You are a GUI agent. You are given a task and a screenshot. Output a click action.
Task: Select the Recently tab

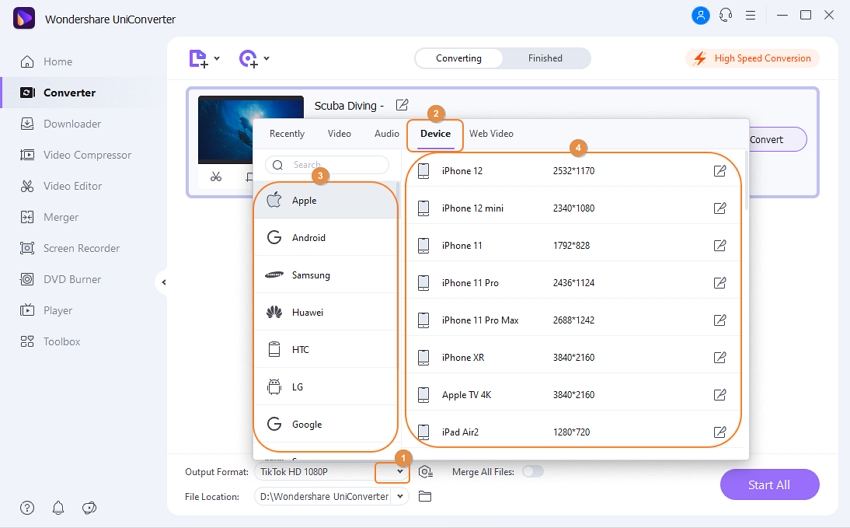click(287, 134)
